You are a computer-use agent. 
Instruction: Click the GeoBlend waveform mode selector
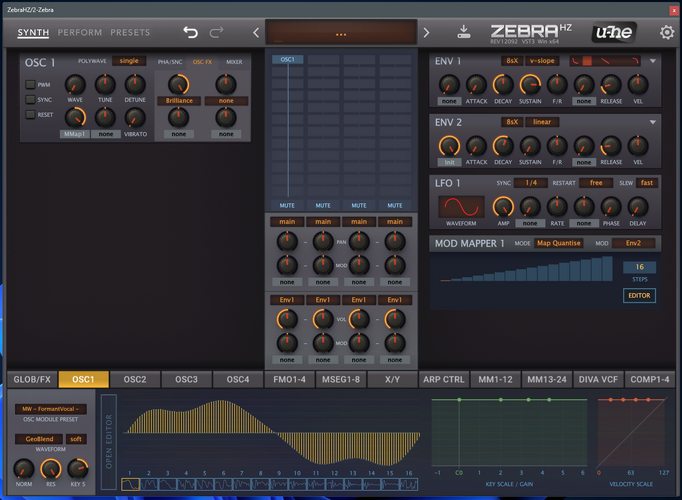point(40,439)
